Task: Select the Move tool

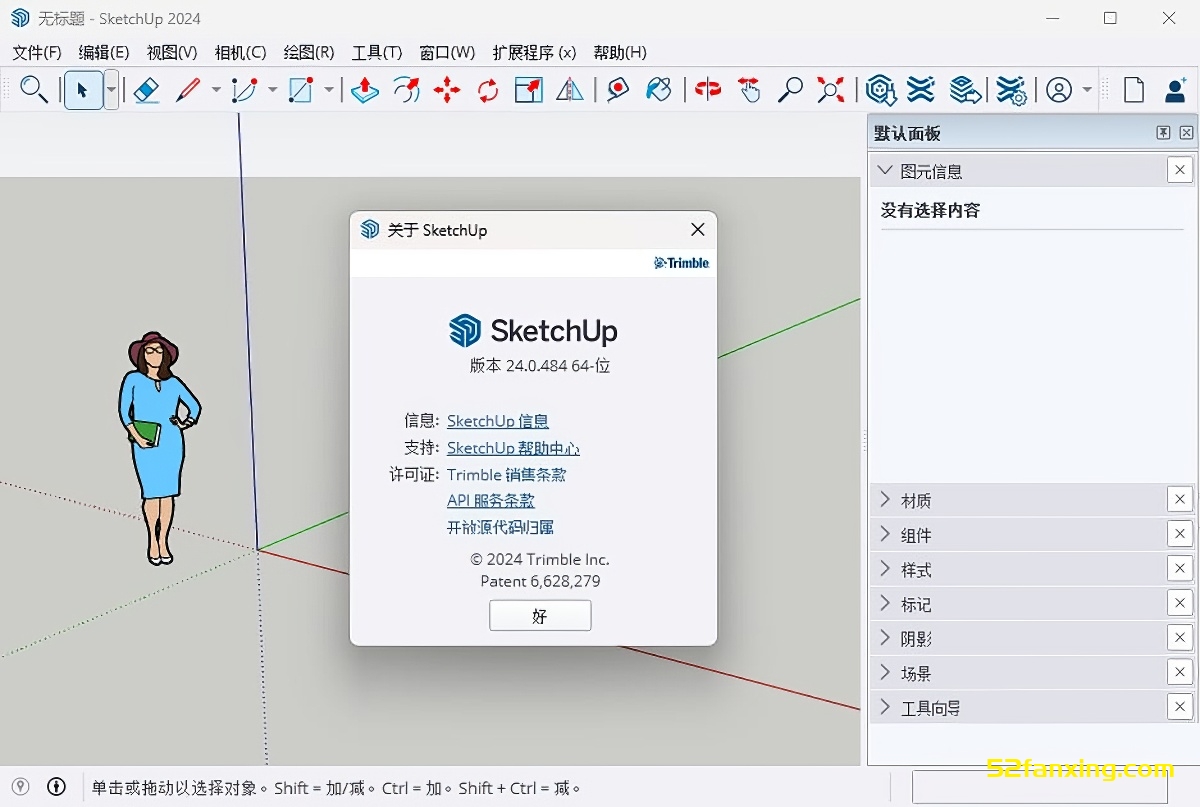Action: click(447, 90)
